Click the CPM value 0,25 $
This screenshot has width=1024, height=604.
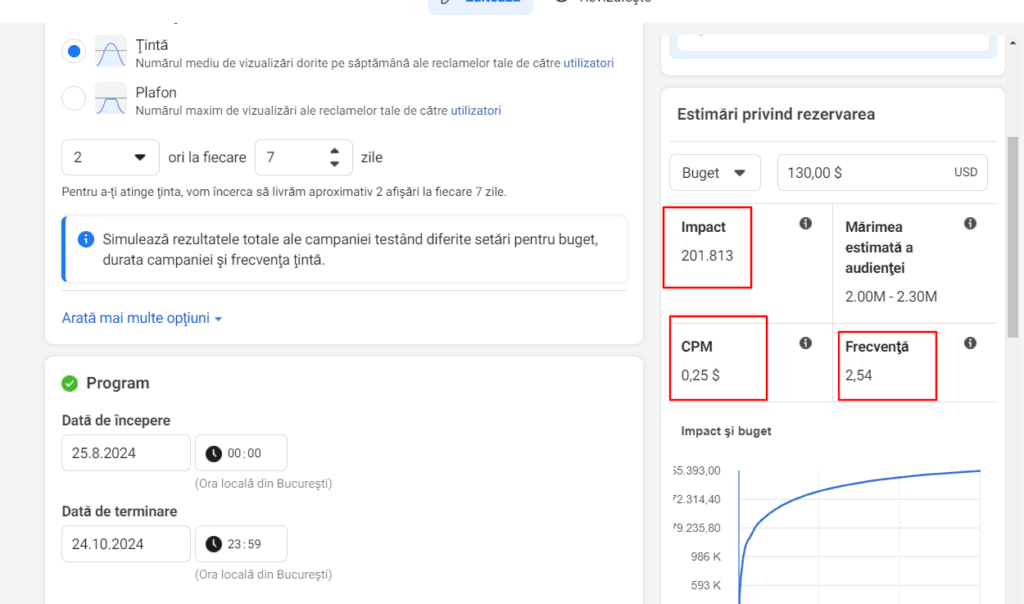[700, 375]
